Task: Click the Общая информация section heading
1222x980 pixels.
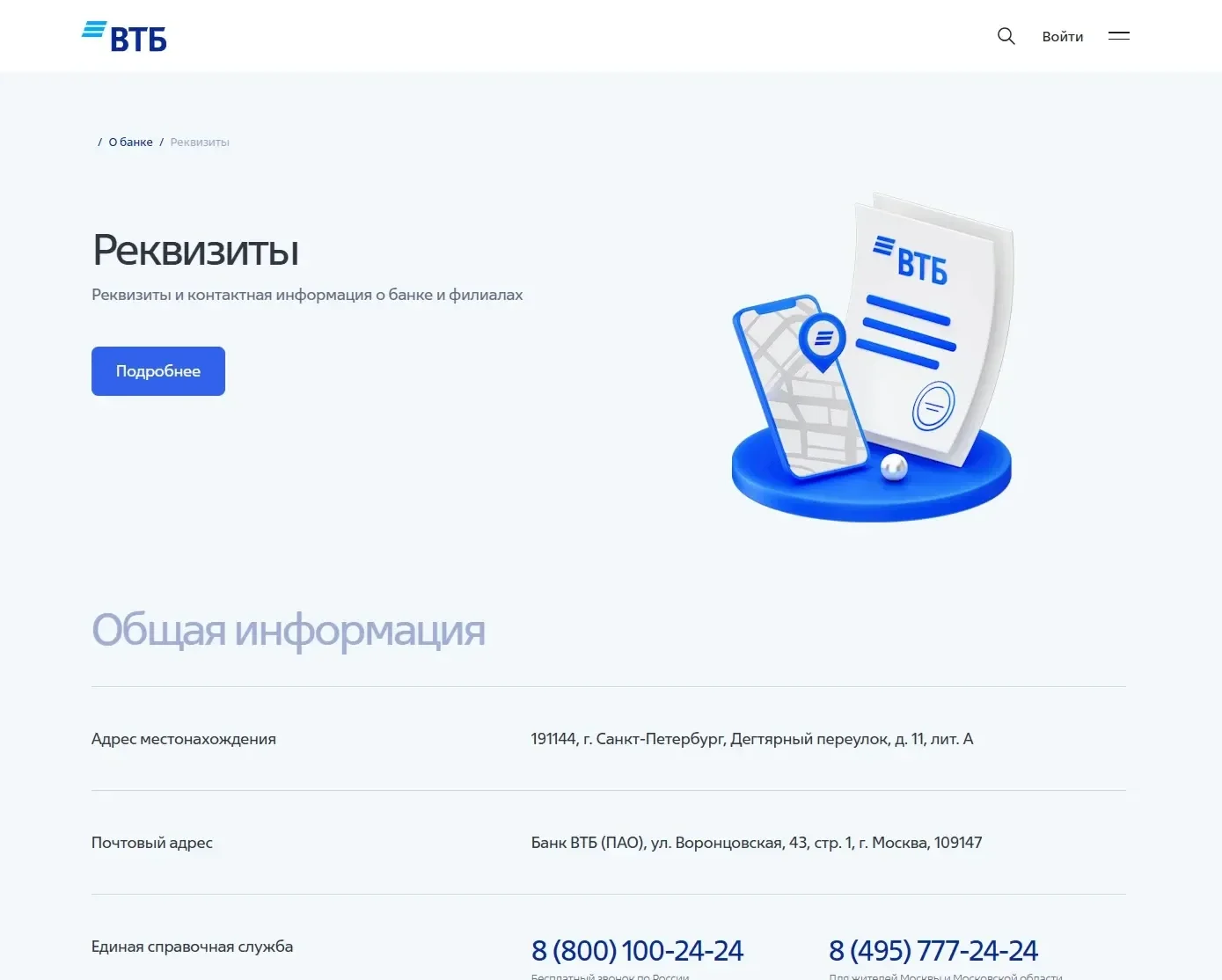Action: [x=289, y=630]
